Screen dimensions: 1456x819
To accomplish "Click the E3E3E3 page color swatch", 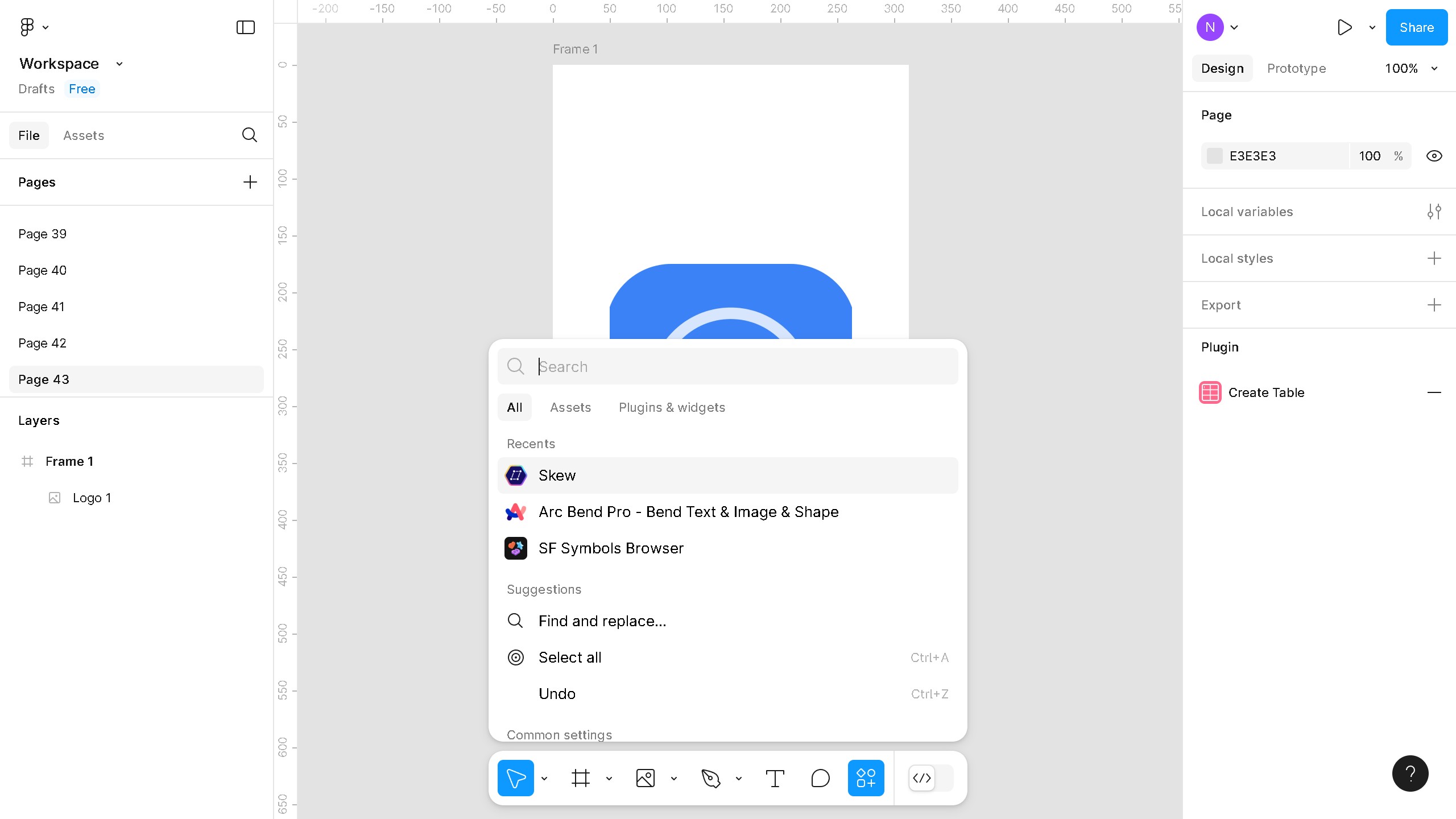I will (x=1215, y=156).
